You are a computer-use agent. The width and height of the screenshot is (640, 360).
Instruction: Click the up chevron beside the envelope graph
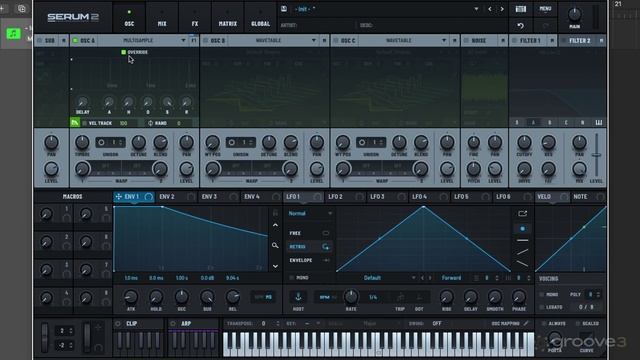[x=275, y=225]
